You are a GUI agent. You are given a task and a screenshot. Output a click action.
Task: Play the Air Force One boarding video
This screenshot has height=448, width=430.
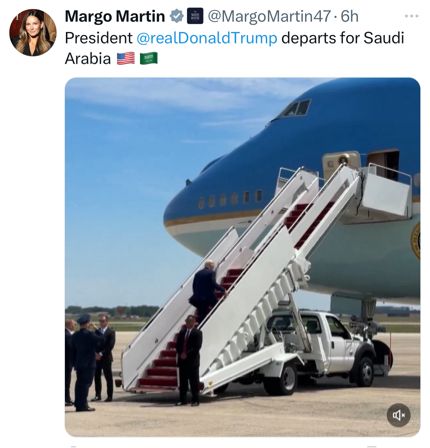tap(242, 257)
